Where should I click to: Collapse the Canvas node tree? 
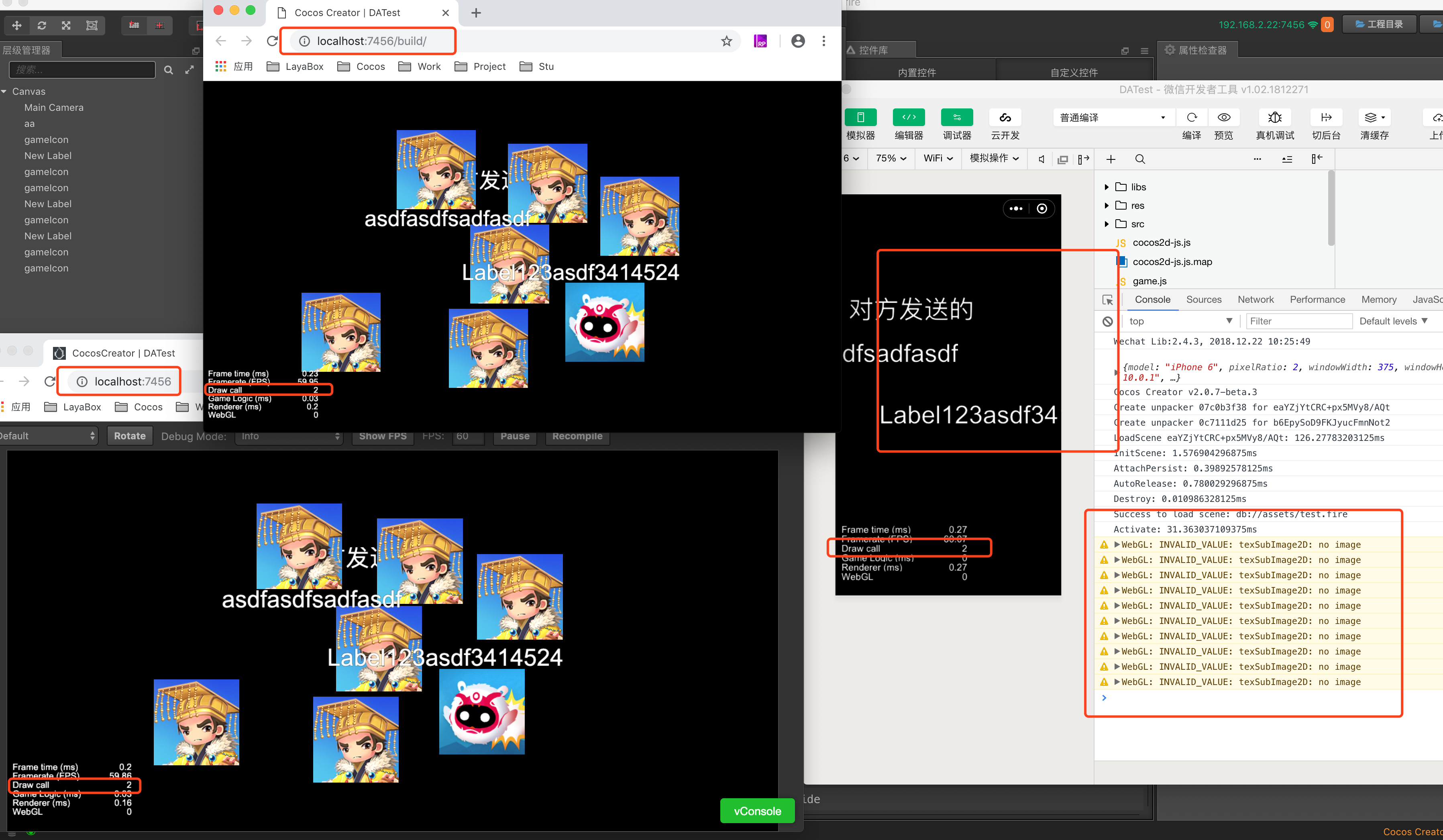coord(4,92)
